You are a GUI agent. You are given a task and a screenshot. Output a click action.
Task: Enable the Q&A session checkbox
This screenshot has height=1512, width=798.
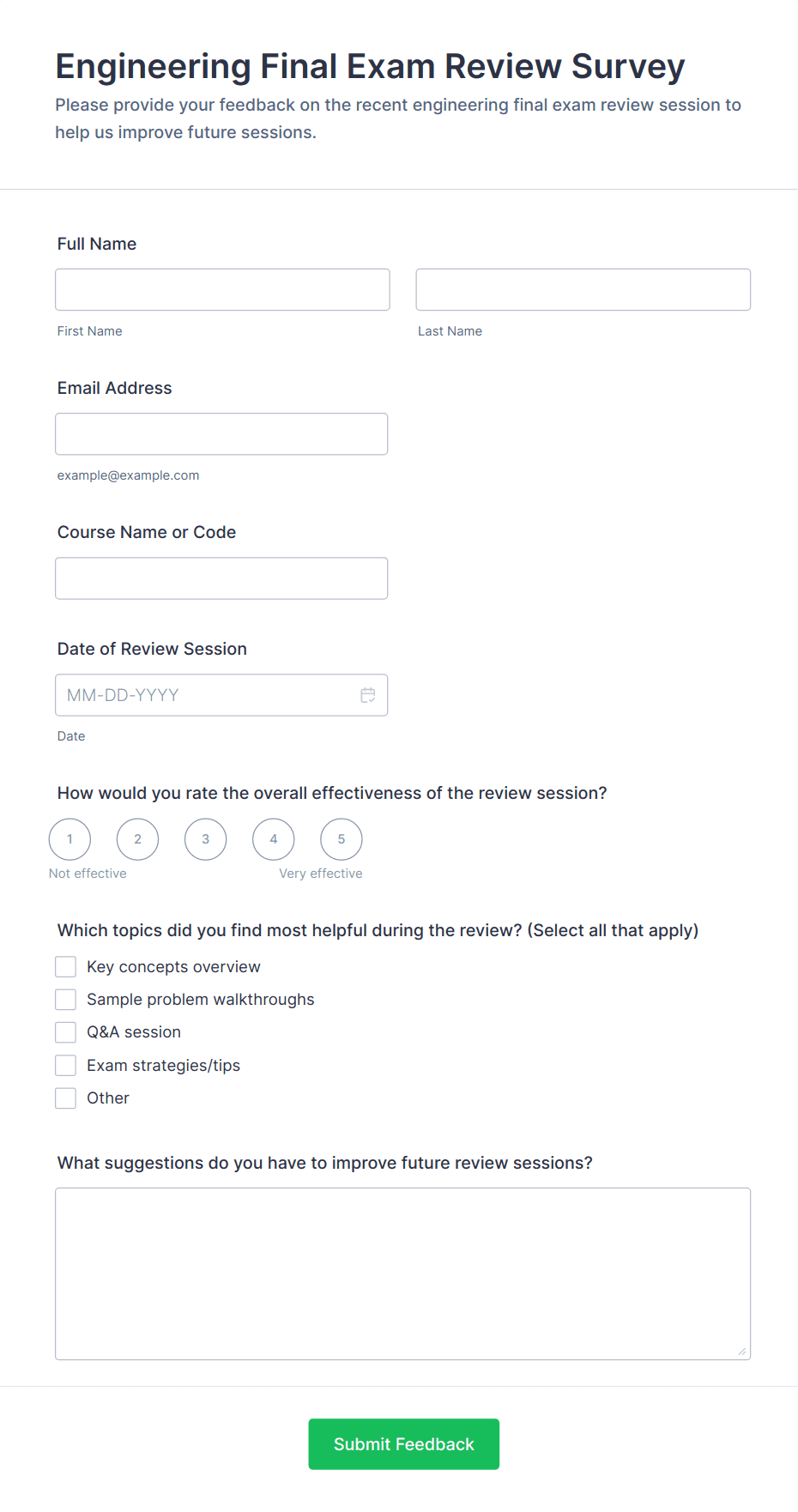66,1032
